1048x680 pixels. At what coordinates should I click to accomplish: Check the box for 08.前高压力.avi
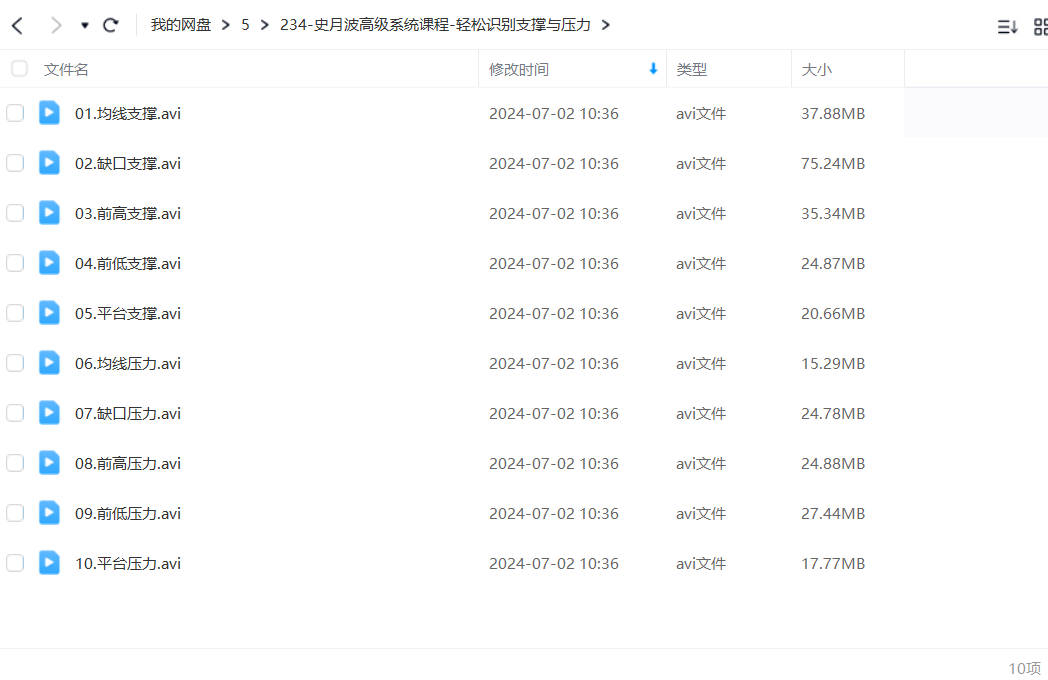click(x=15, y=463)
